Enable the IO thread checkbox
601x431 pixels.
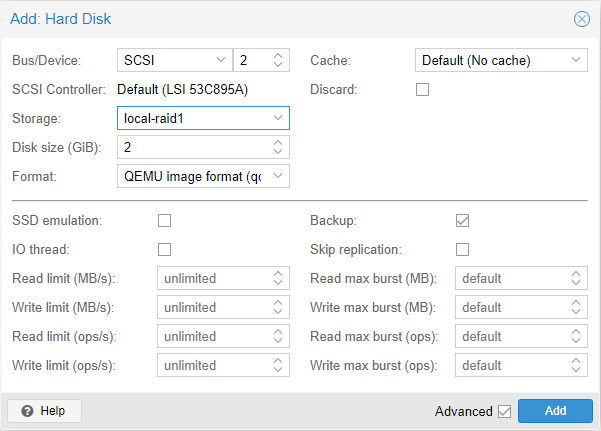tap(165, 249)
